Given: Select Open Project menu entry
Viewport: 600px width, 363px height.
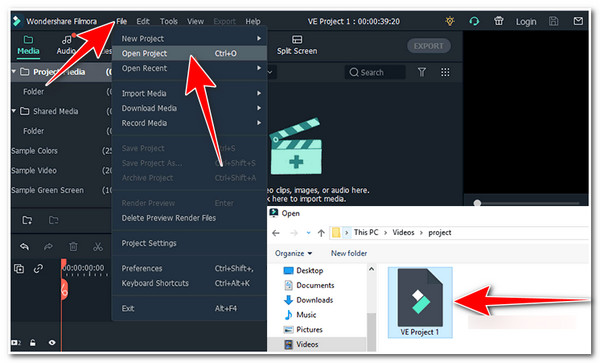Looking at the screenshot, I should (190, 54).
